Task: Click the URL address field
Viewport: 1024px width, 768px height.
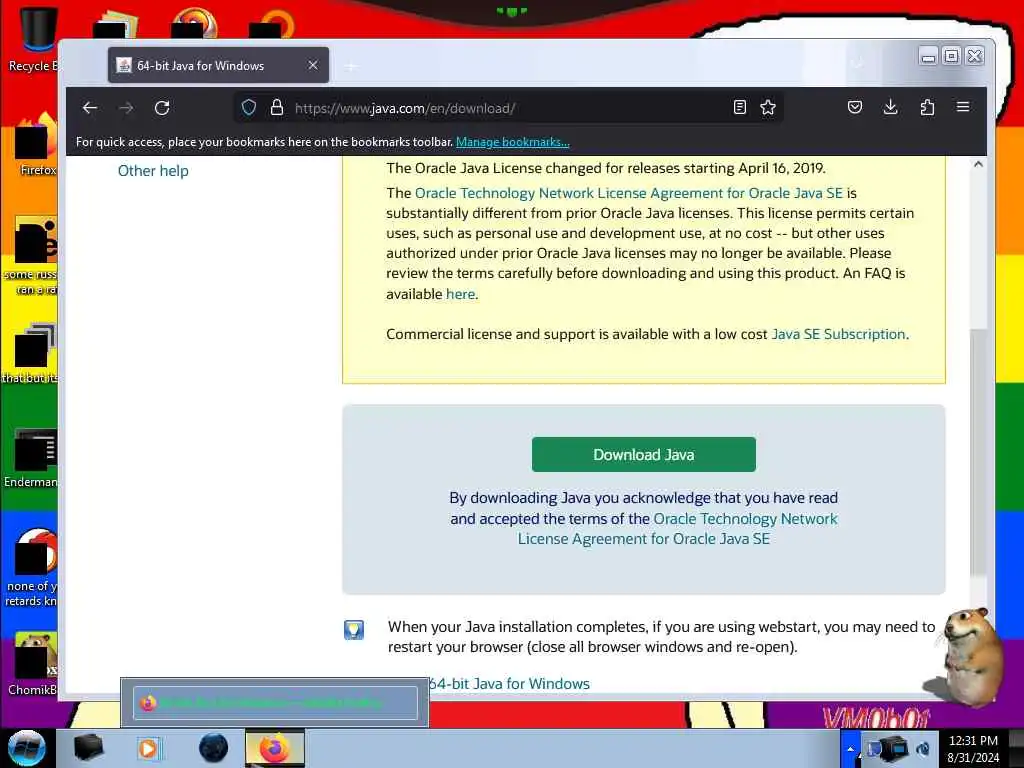Action: 507,108
